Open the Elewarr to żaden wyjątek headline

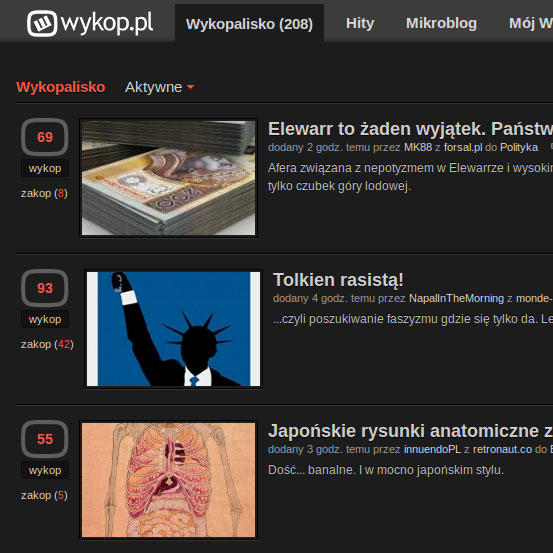pos(411,129)
